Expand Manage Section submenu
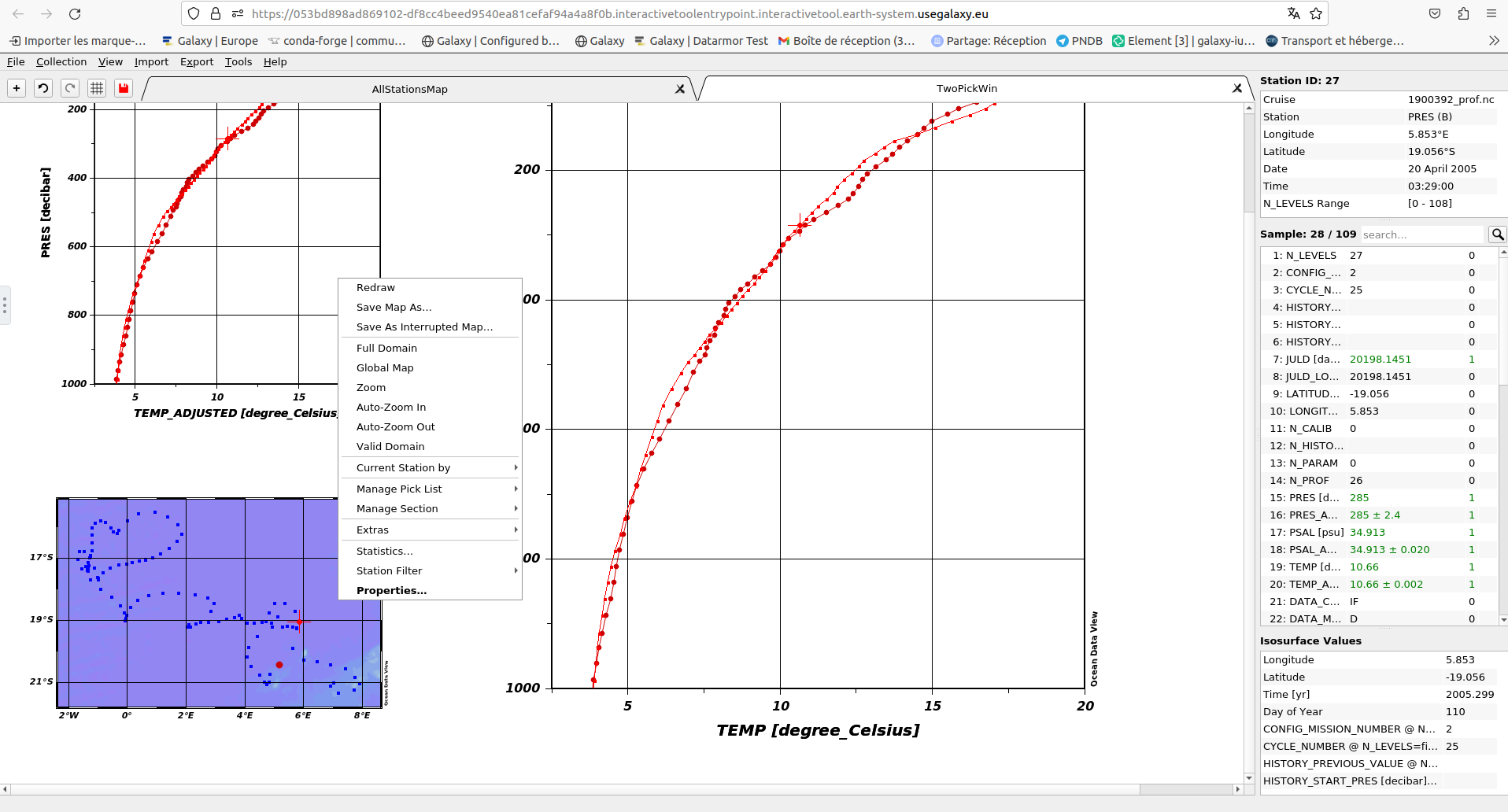The image size is (1508, 812). (x=430, y=509)
